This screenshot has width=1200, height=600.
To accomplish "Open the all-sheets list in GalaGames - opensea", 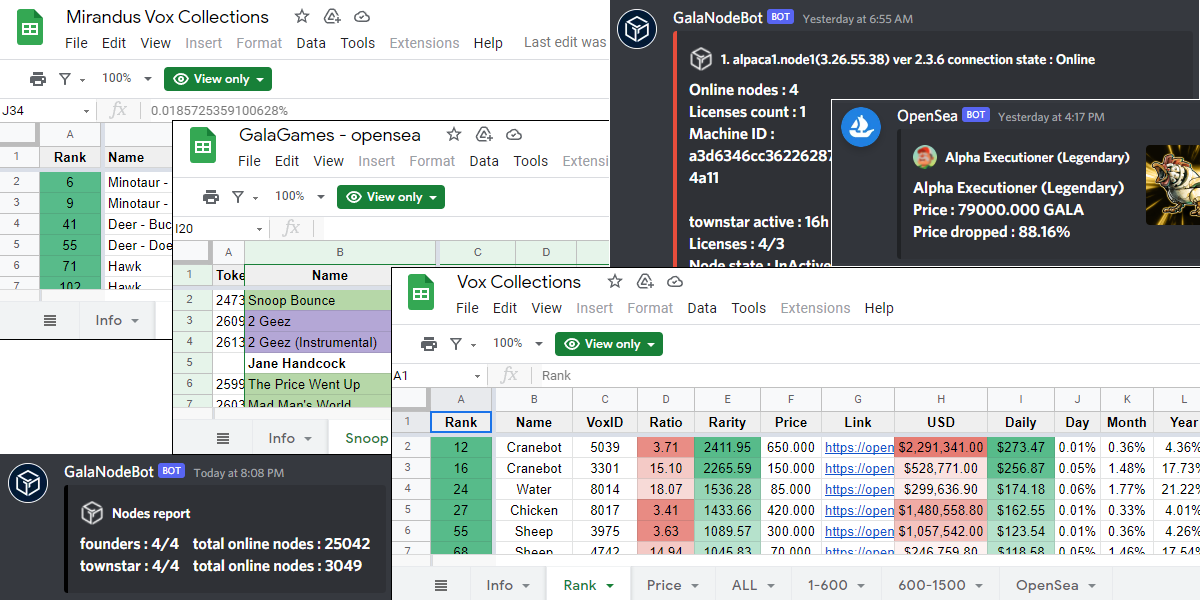I will pos(223,438).
